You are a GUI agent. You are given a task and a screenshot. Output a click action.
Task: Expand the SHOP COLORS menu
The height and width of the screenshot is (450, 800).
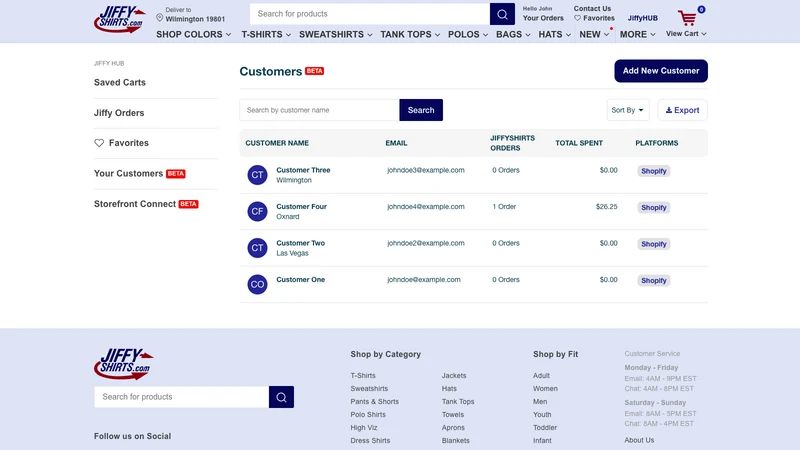(193, 34)
